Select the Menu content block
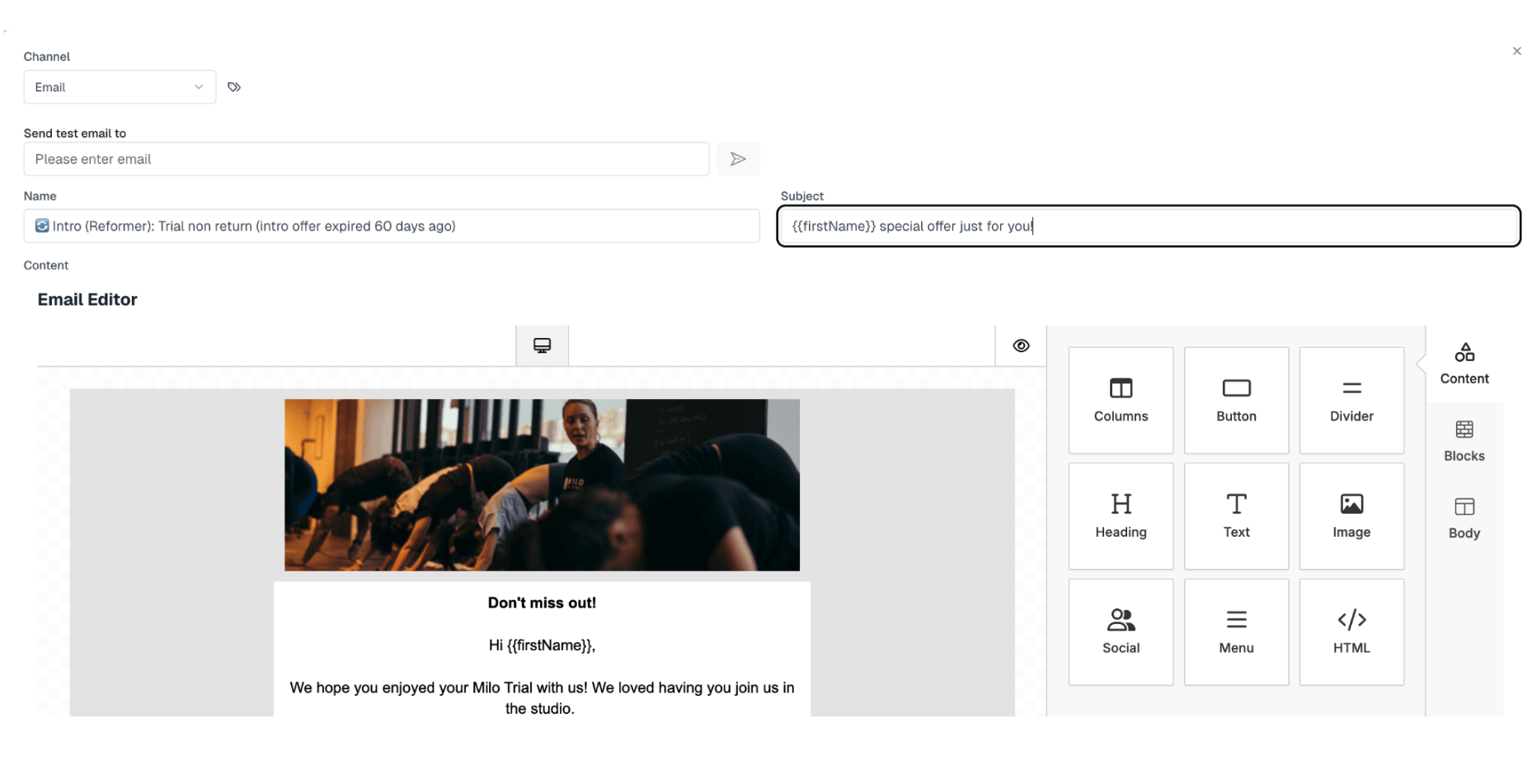The image size is (1532, 784). [x=1236, y=632]
